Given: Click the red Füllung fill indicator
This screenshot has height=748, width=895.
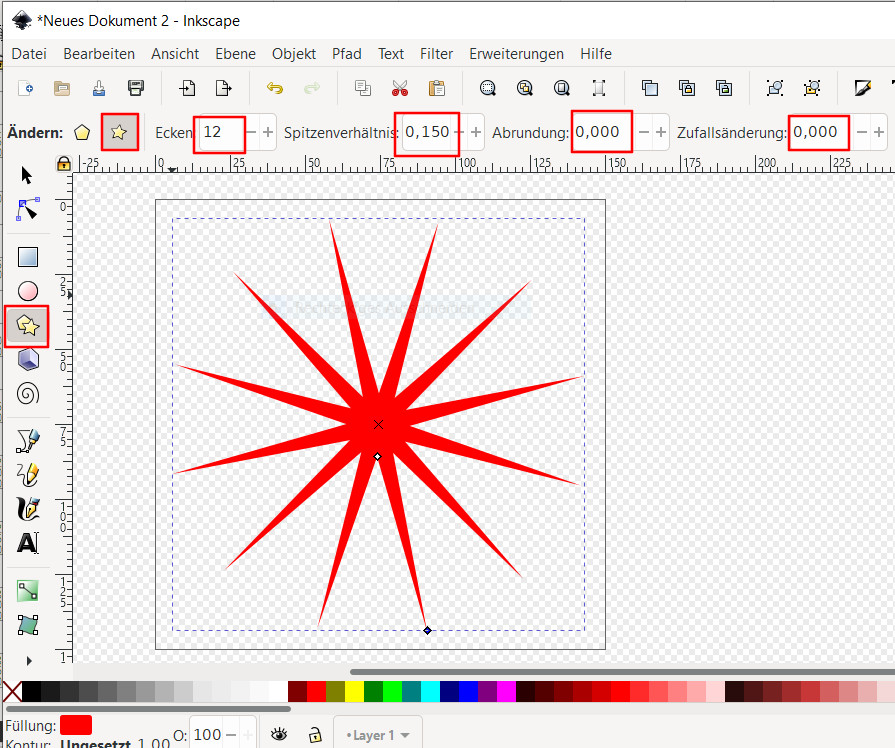Looking at the screenshot, I should (x=76, y=725).
